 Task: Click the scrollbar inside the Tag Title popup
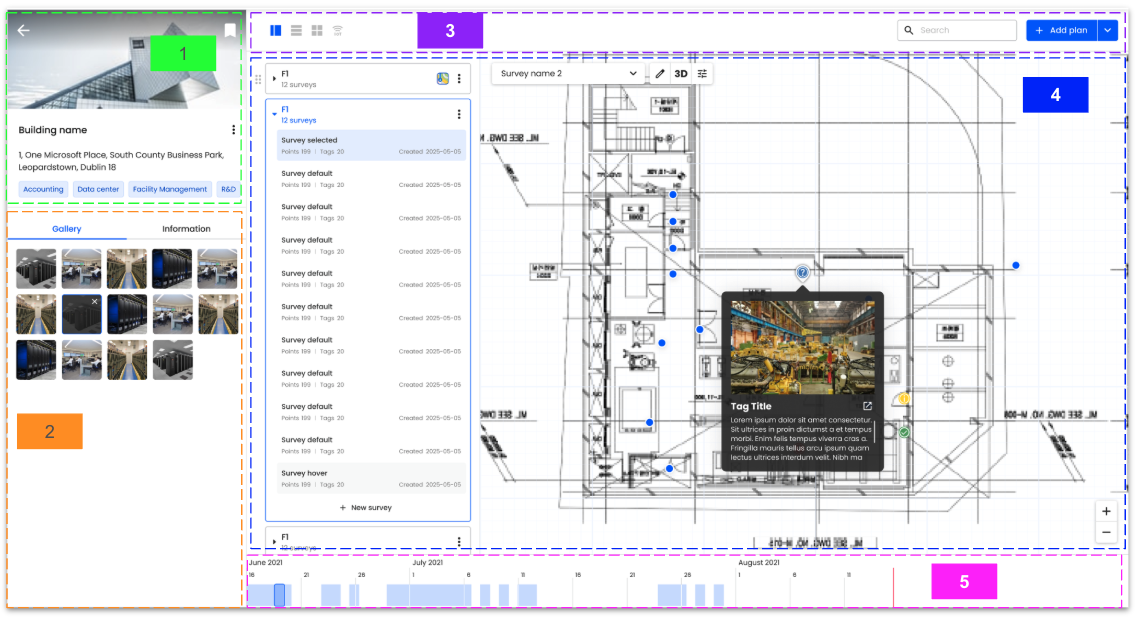[x=874, y=432]
